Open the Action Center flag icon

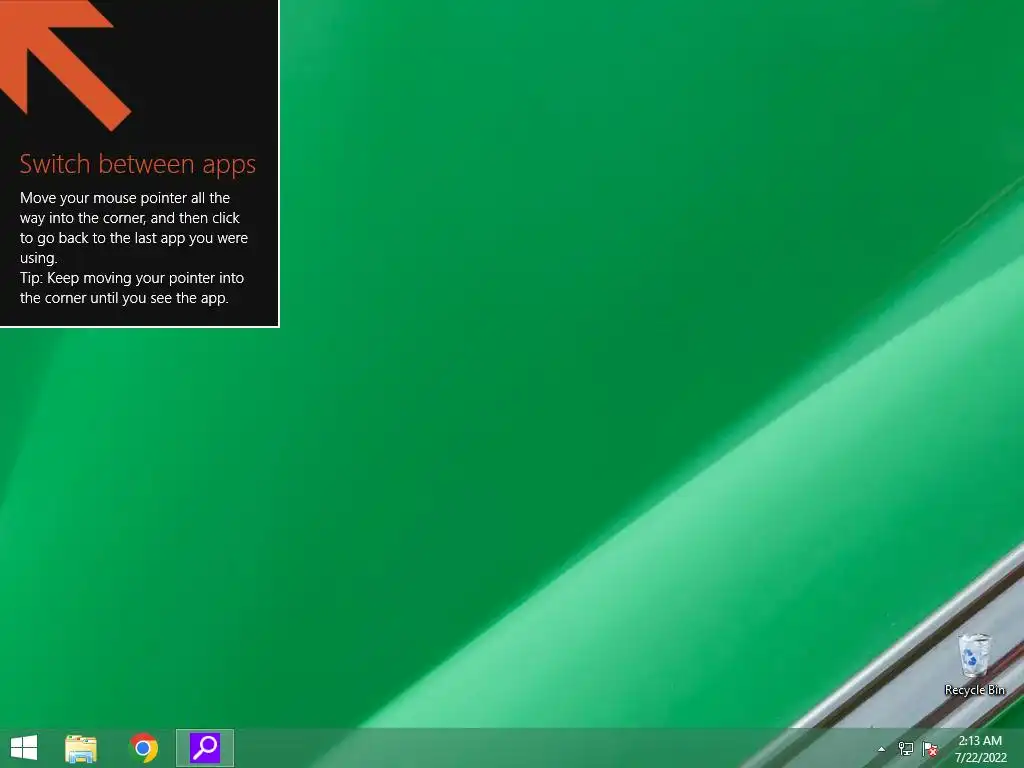[930, 749]
